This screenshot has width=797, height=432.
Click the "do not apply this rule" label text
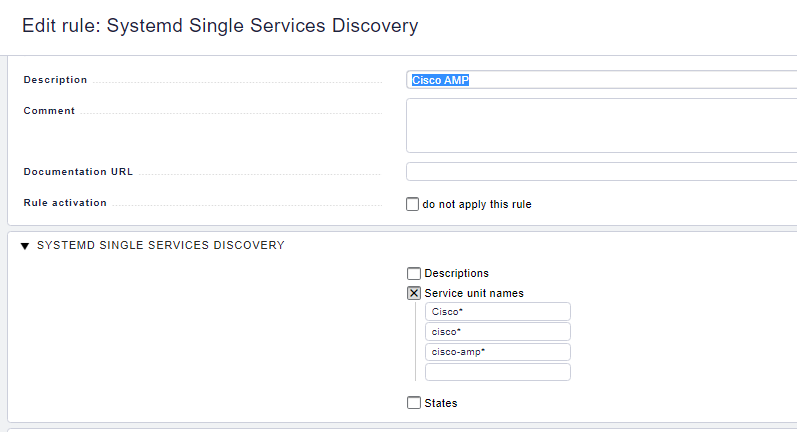tap(477, 204)
